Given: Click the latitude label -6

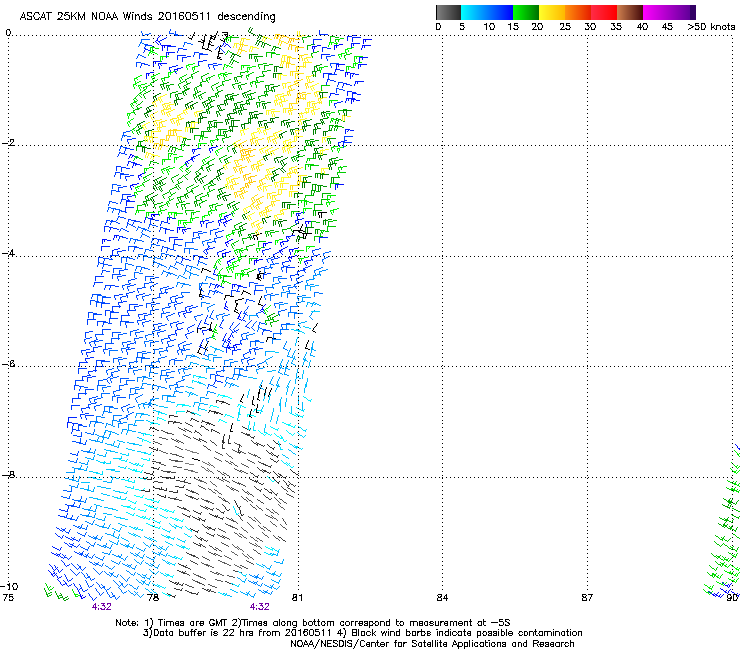Looking at the screenshot, I should point(8,364).
